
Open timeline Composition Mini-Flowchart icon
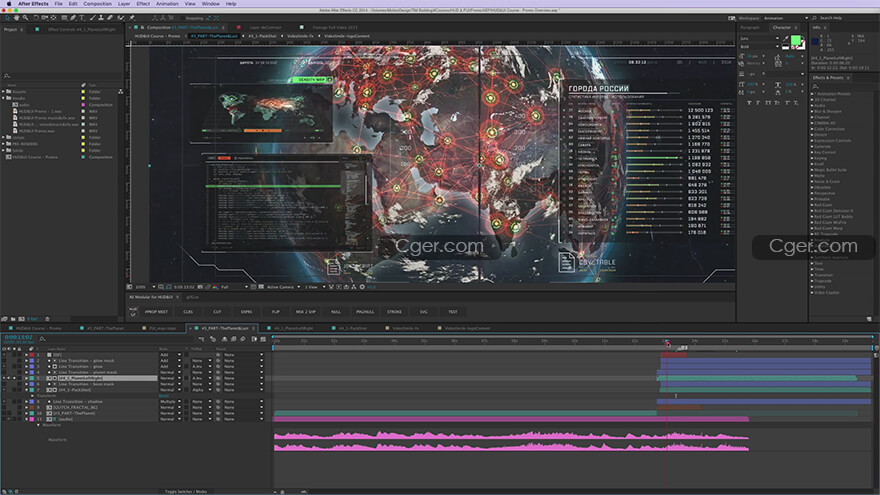(x=201, y=339)
